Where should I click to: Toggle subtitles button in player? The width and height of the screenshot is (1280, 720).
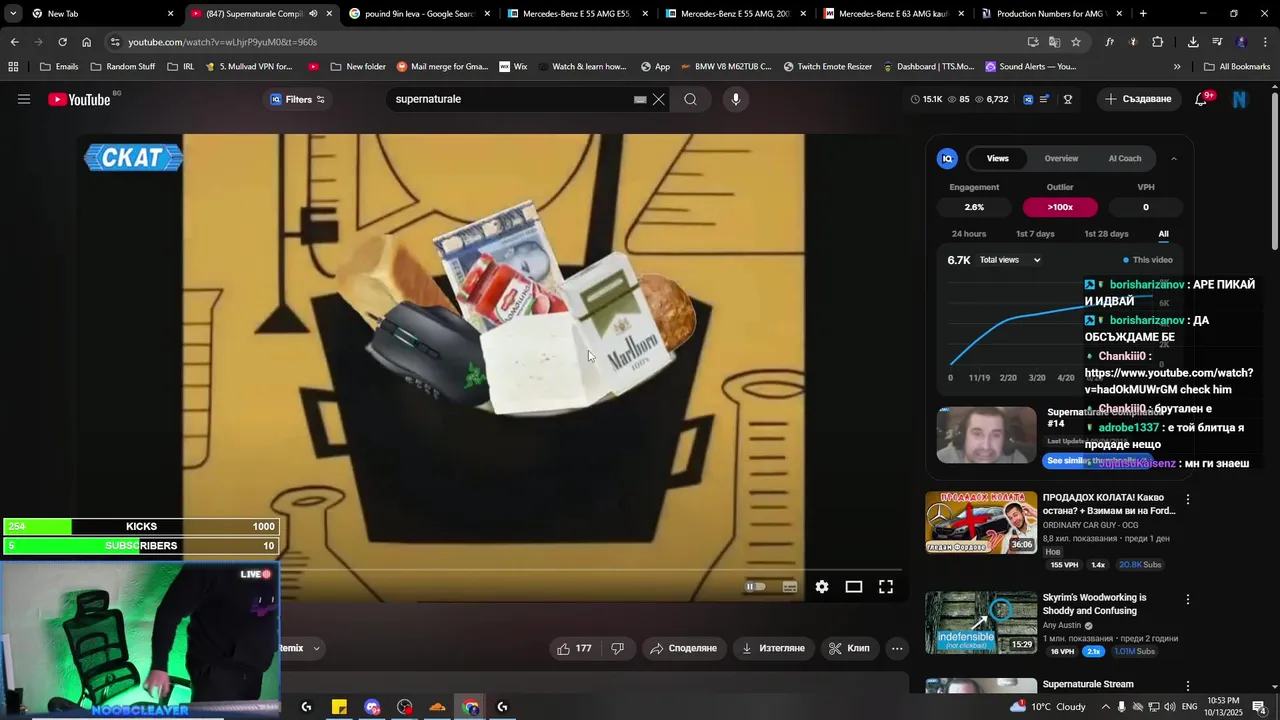click(790, 587)
